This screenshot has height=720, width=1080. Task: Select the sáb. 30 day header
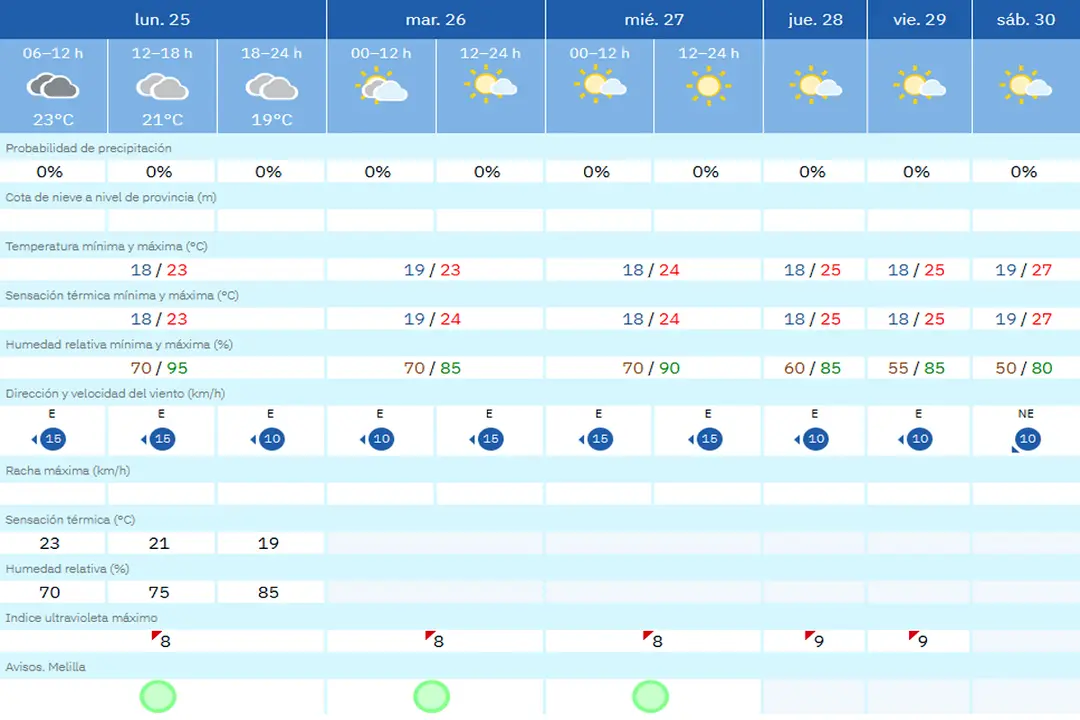click(x=1026, y=19)
